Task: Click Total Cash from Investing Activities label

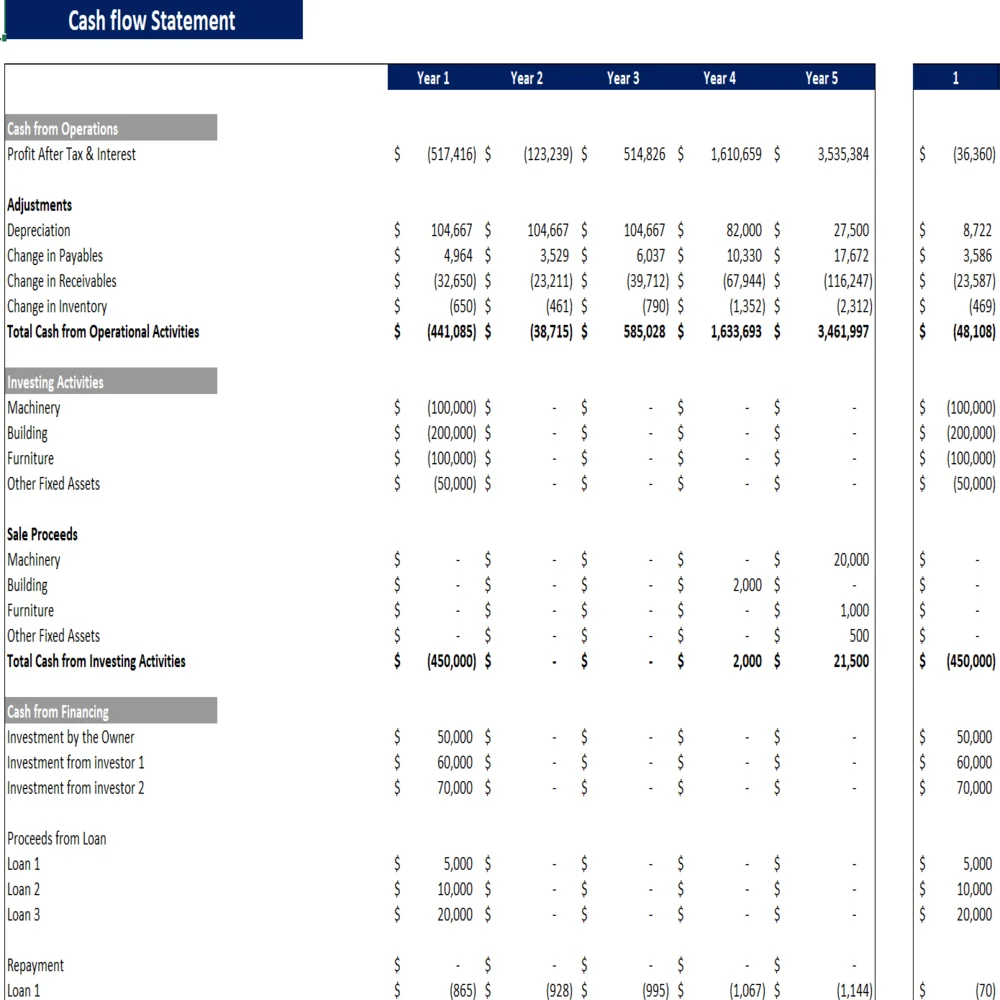Action: tap(94, 661)
